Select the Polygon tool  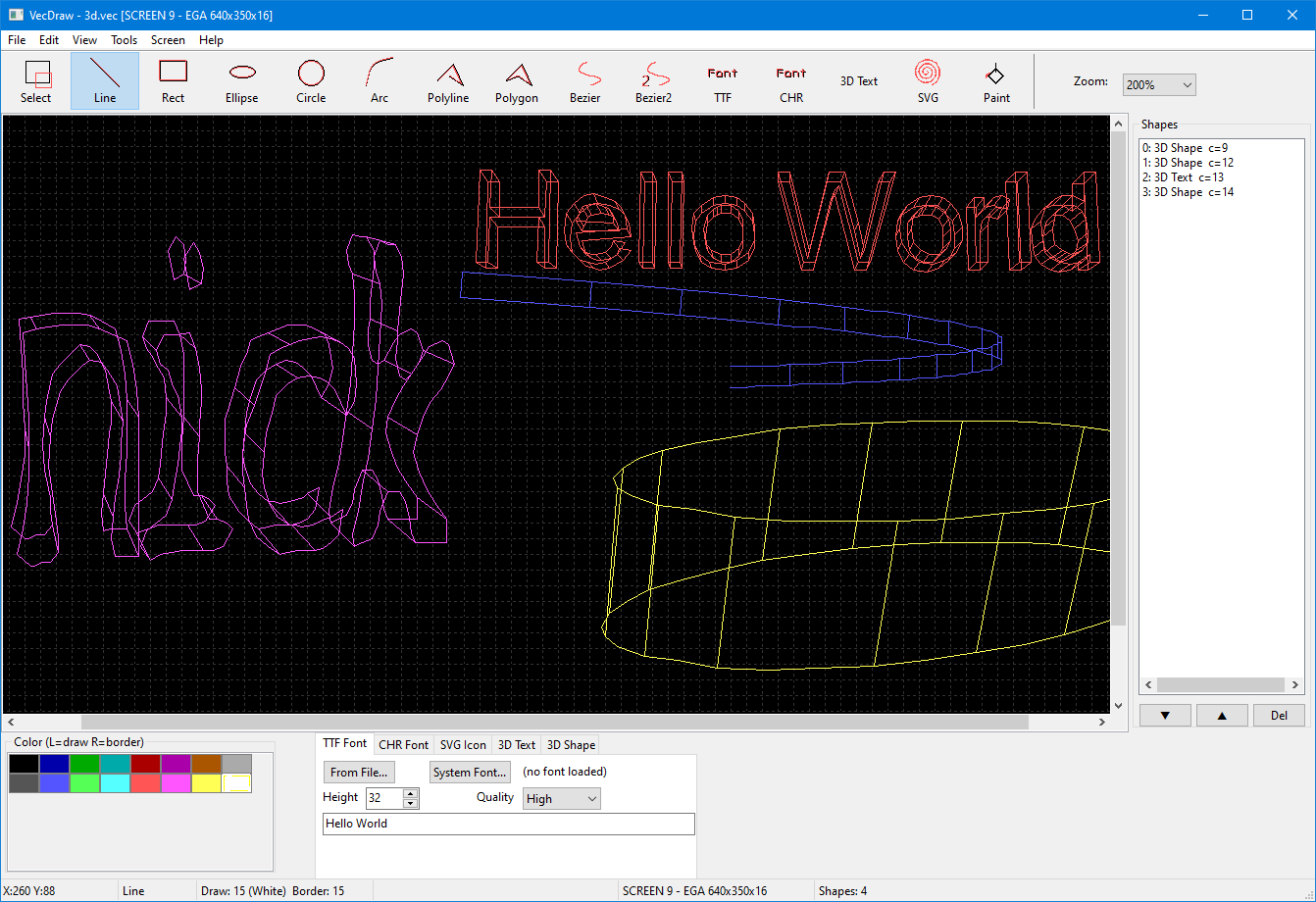click(517, 80)
